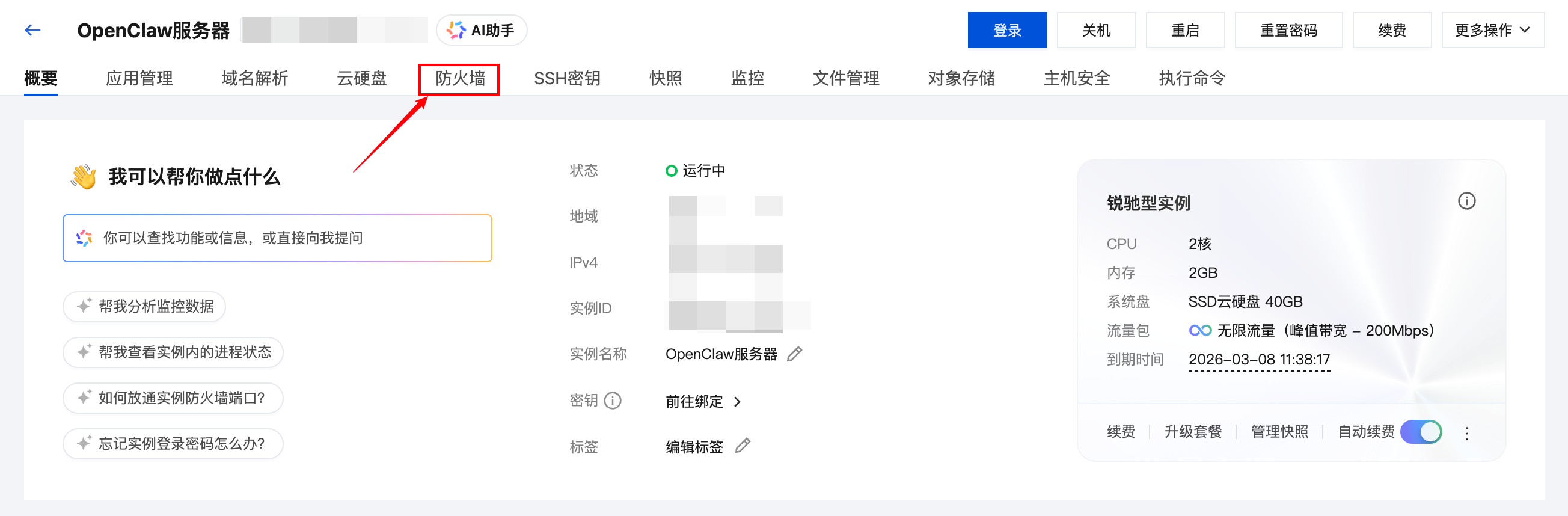
Task: Open the 域名解析 tab
Action: pyautogui.click(x=255, y=78)
